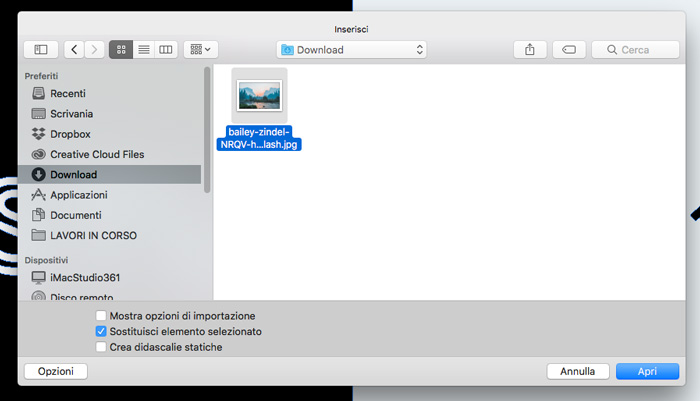The image size is (700, 401).
Task: Click the Annulla button
Action: coord(578,371)
